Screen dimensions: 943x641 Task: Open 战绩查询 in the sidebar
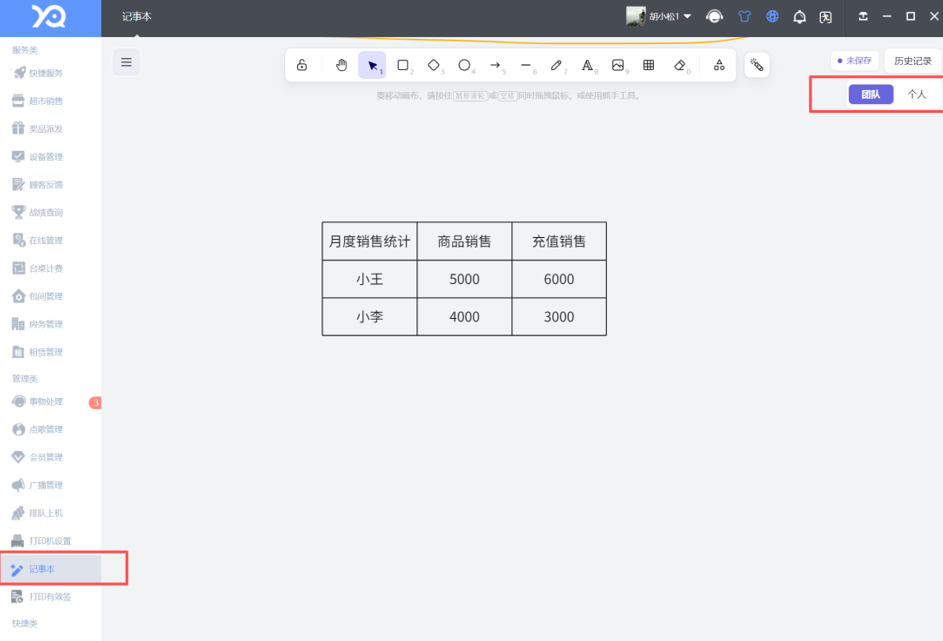click(51, 212)
